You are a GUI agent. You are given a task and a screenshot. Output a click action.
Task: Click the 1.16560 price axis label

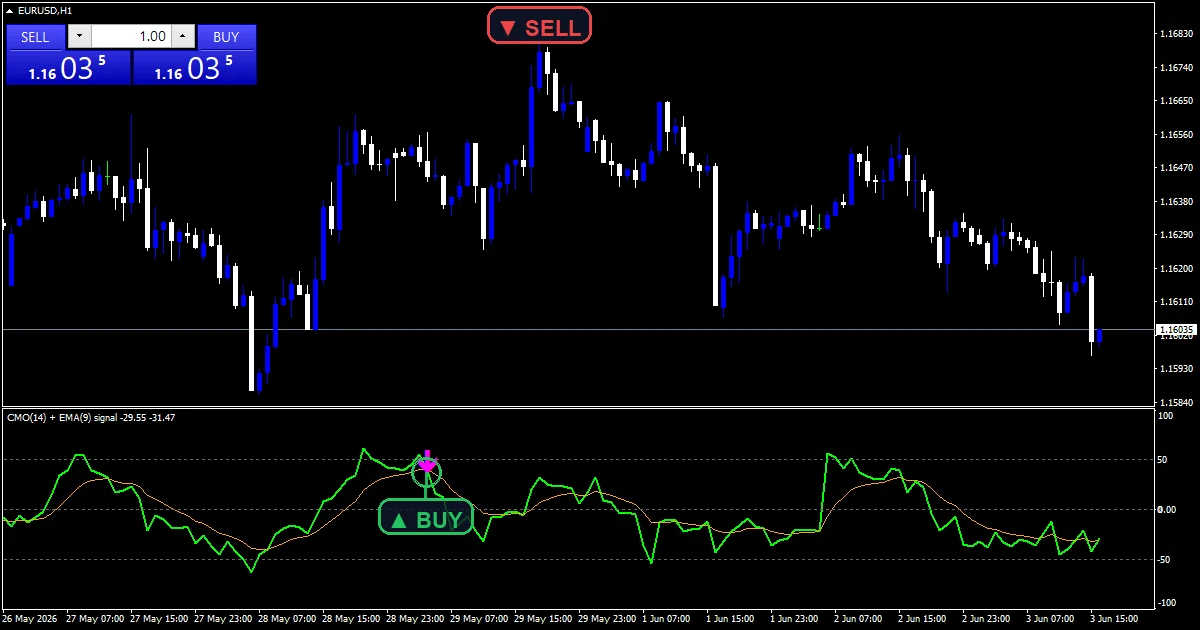1175,135
